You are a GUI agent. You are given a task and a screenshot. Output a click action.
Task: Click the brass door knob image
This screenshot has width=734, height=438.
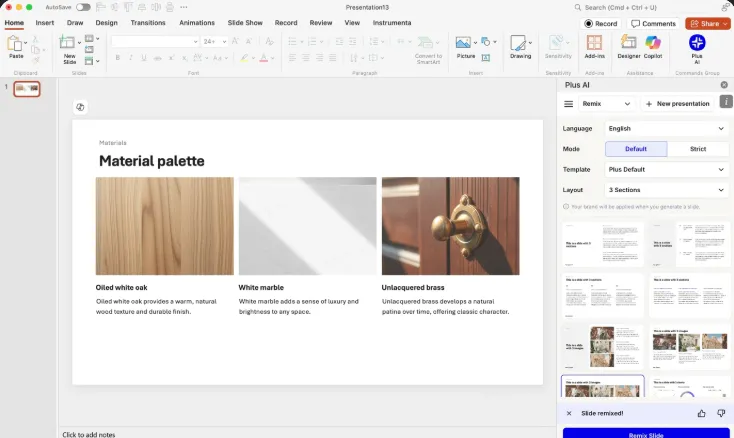pos(450,226)
